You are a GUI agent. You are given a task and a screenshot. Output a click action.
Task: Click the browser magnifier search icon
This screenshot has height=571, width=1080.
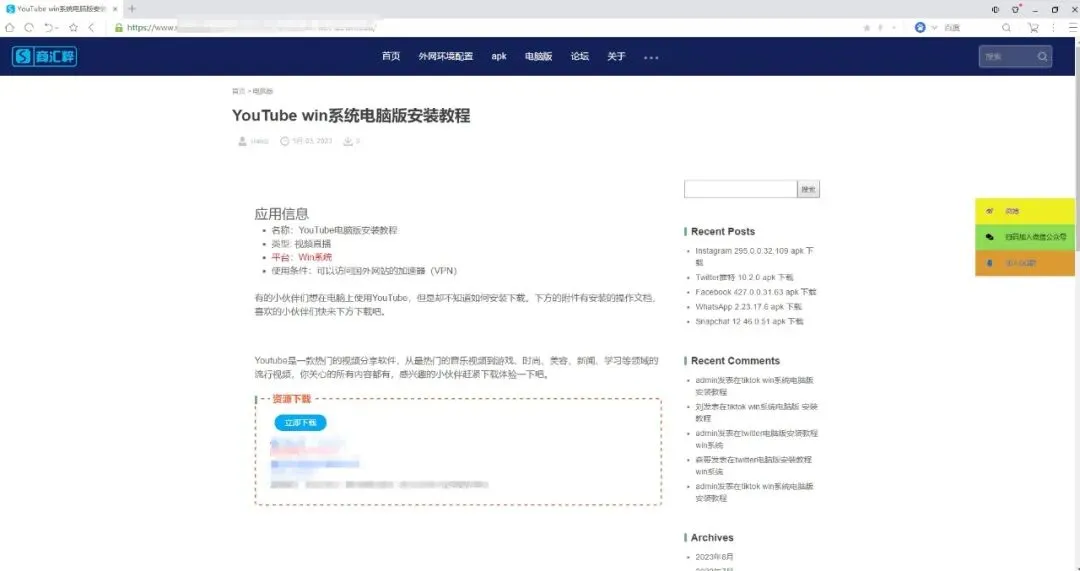click(1006, 28)
